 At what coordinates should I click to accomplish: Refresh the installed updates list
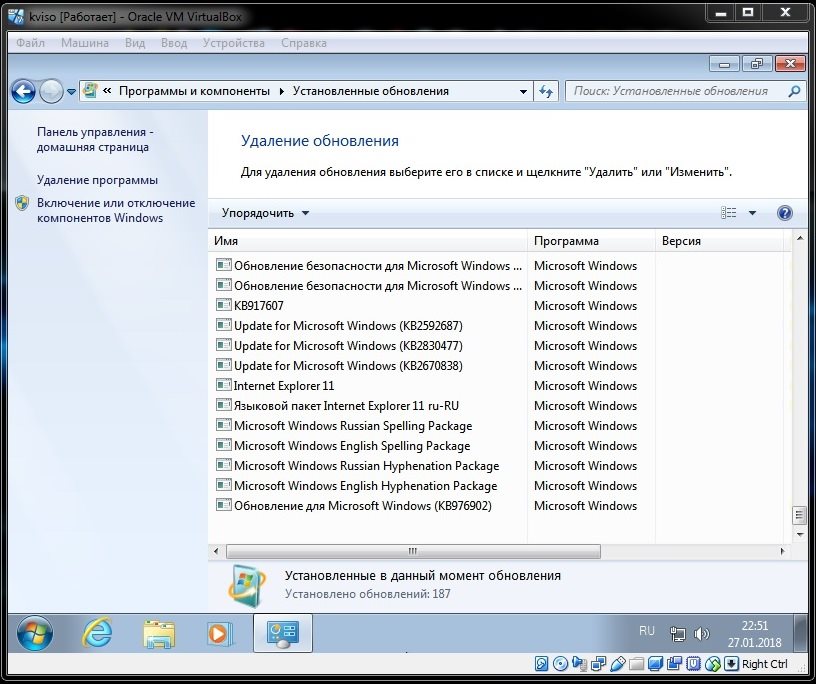[x=546, y=92]
